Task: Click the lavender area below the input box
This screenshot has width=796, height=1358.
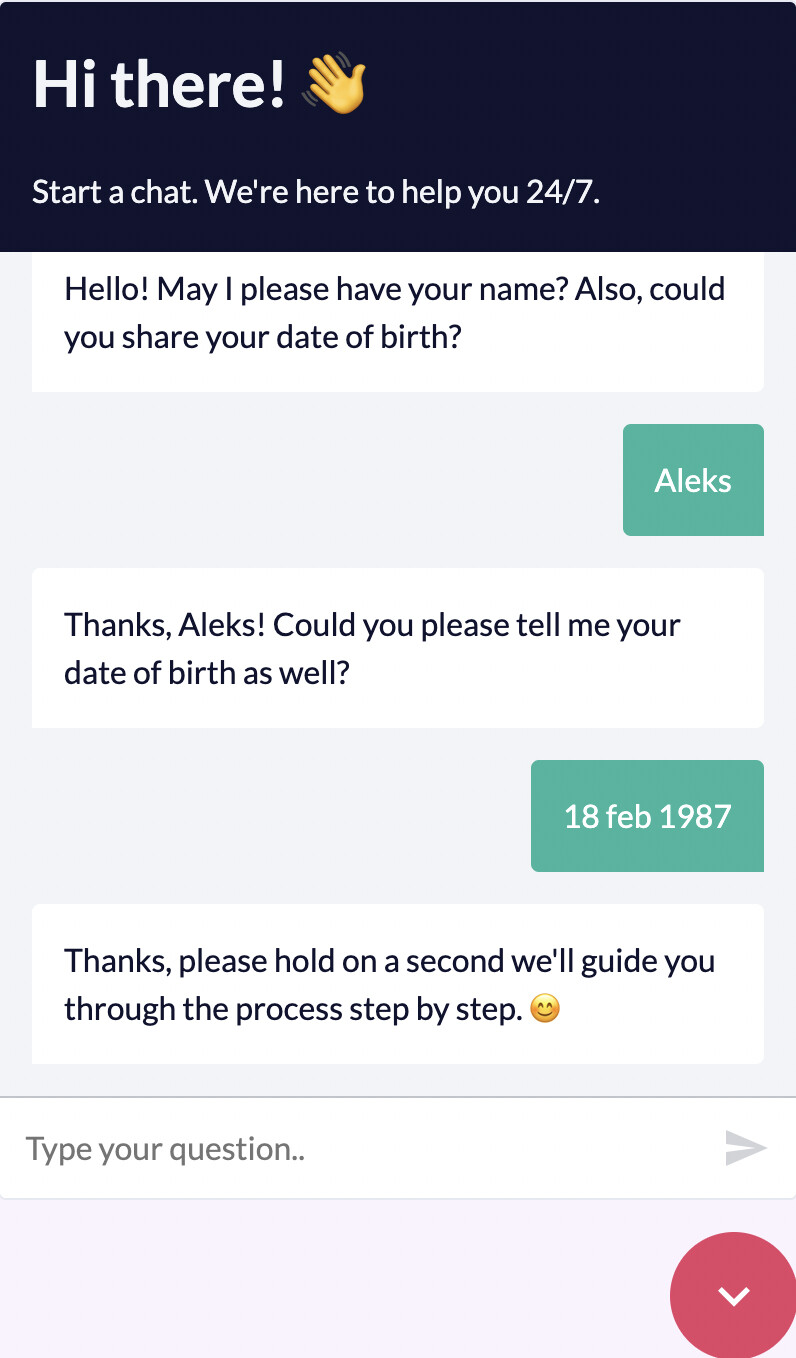Action: [x=330, y=1280]
